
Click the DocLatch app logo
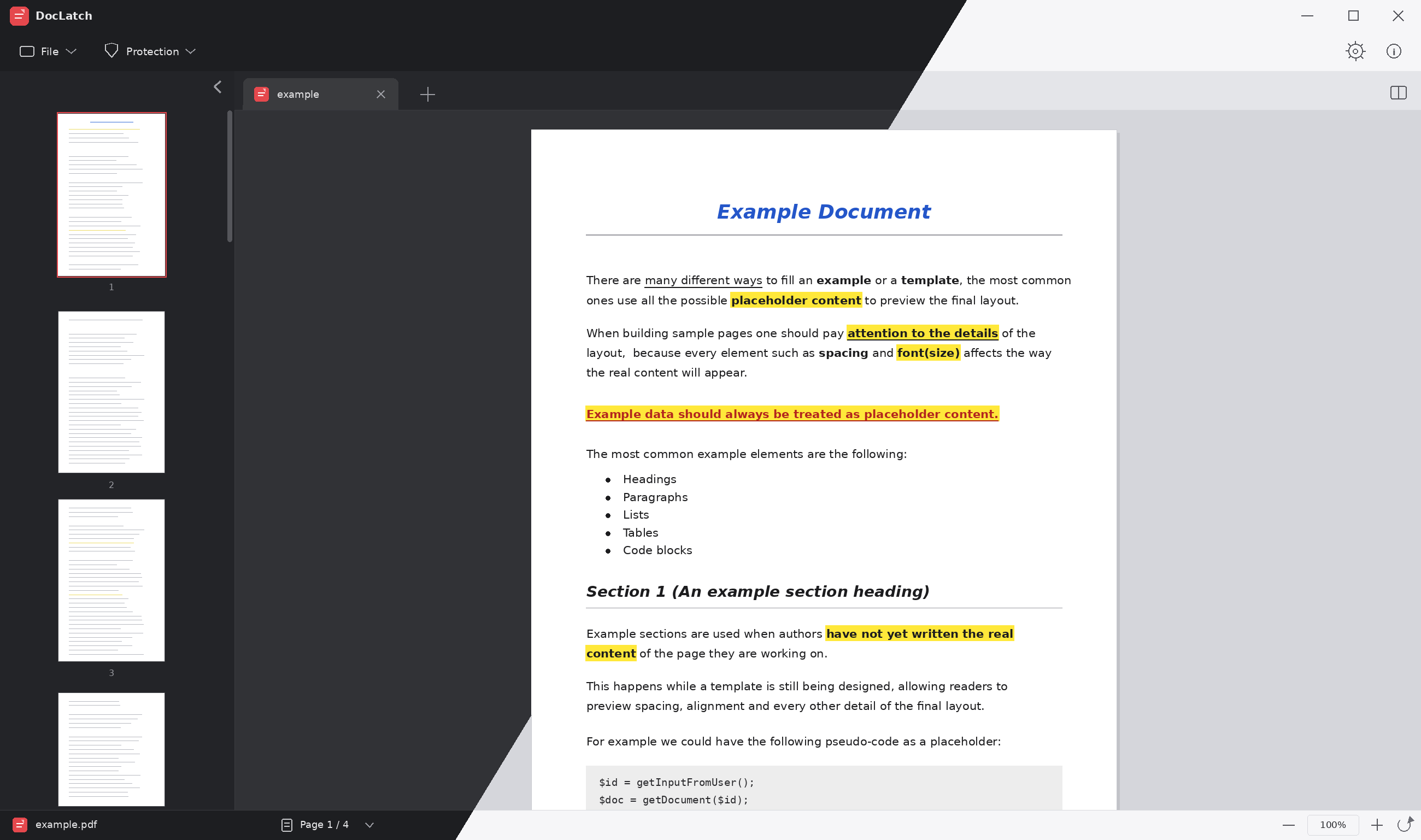click(19, 16)
